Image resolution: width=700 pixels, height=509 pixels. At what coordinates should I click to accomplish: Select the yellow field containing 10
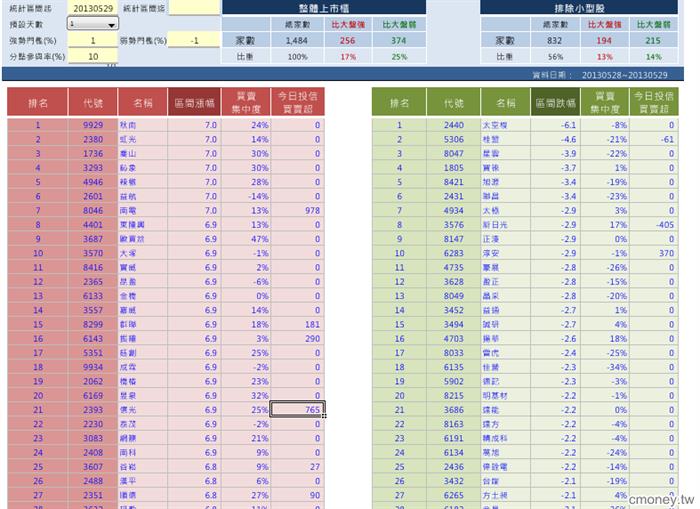click(93, 56)
